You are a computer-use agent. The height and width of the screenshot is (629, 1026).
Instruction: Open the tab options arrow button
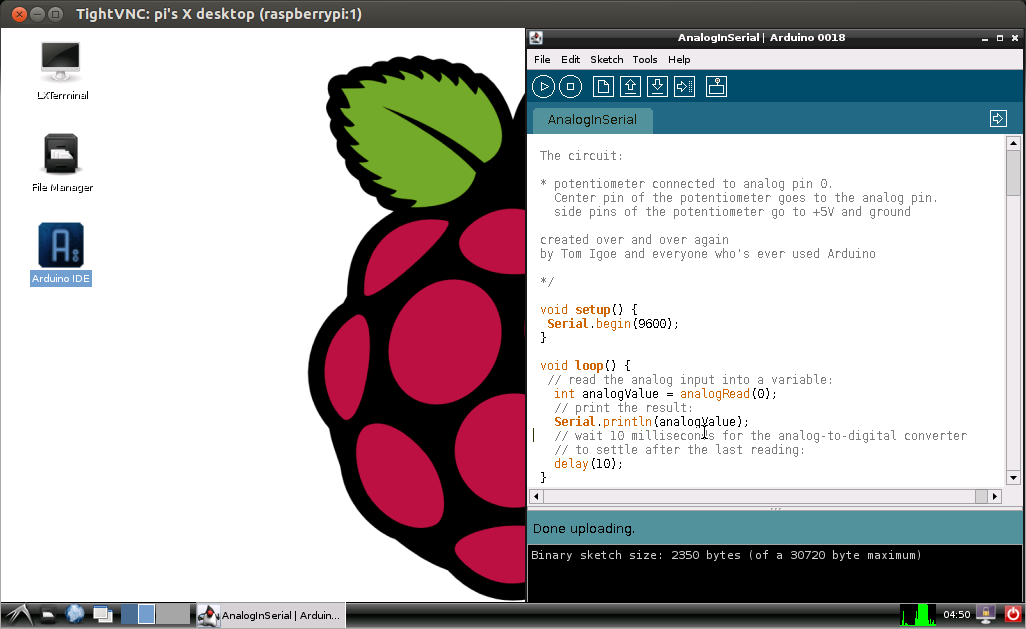(x=997, y=119)
